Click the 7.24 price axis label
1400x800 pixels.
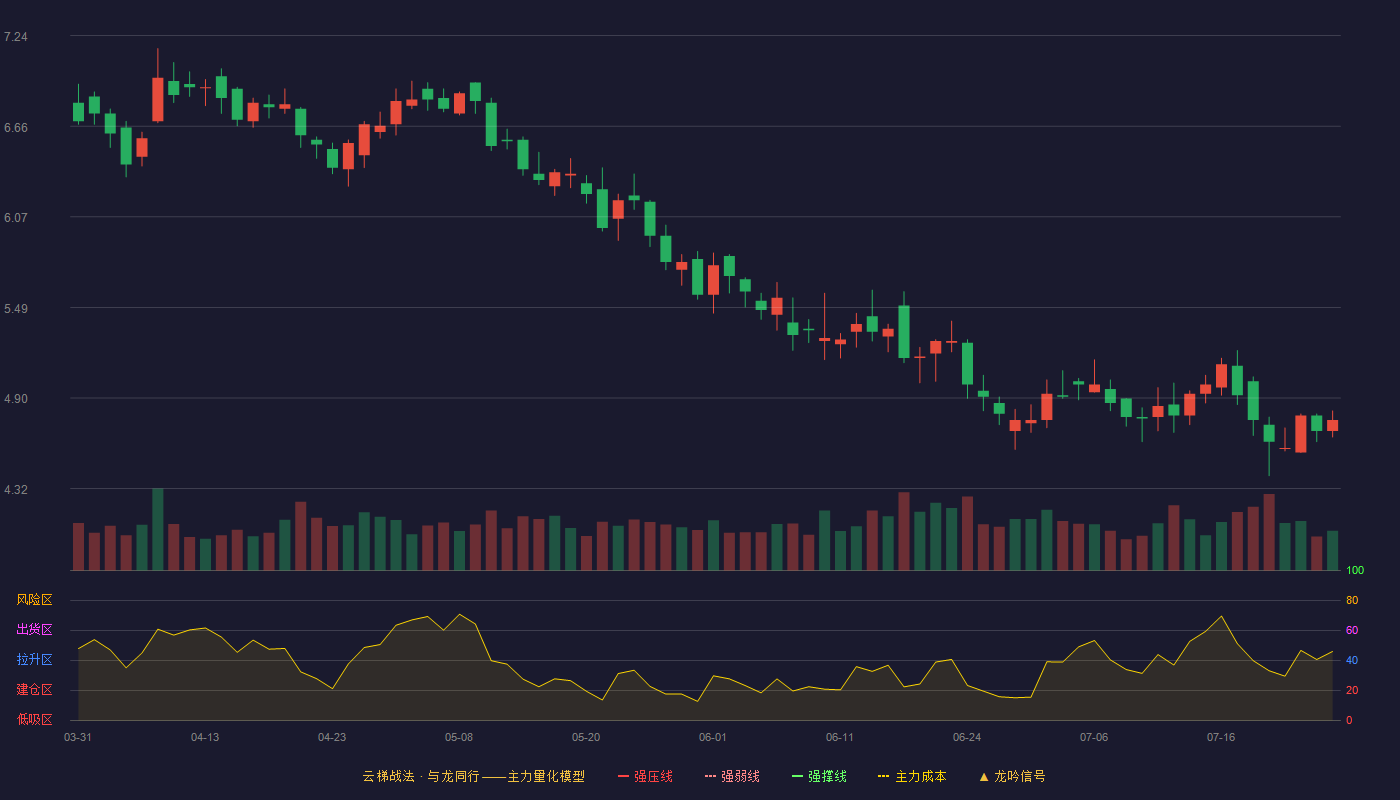(x=16, y=37)
